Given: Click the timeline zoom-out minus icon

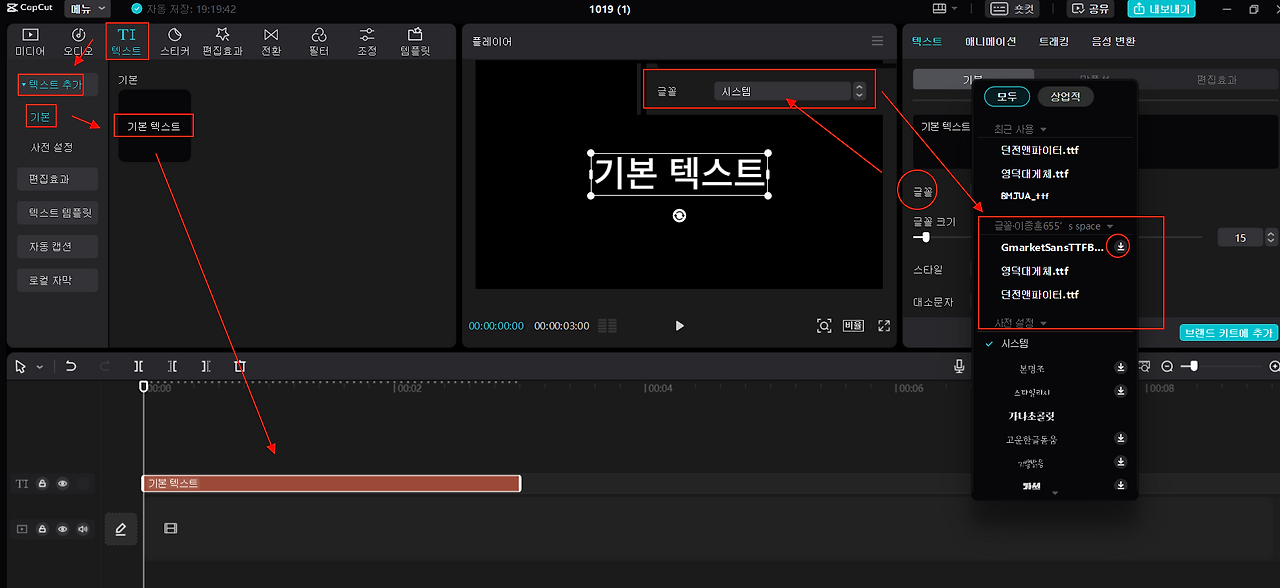Looking at the screenshot, I should click(x=1167, y=367).
